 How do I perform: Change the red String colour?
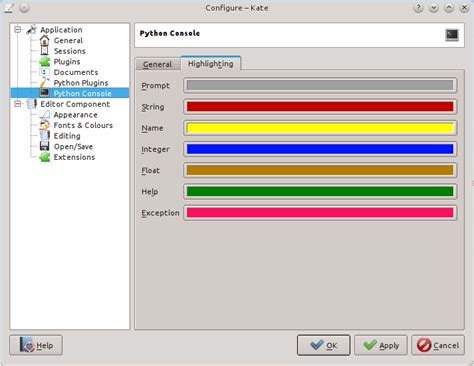(320, 107)
